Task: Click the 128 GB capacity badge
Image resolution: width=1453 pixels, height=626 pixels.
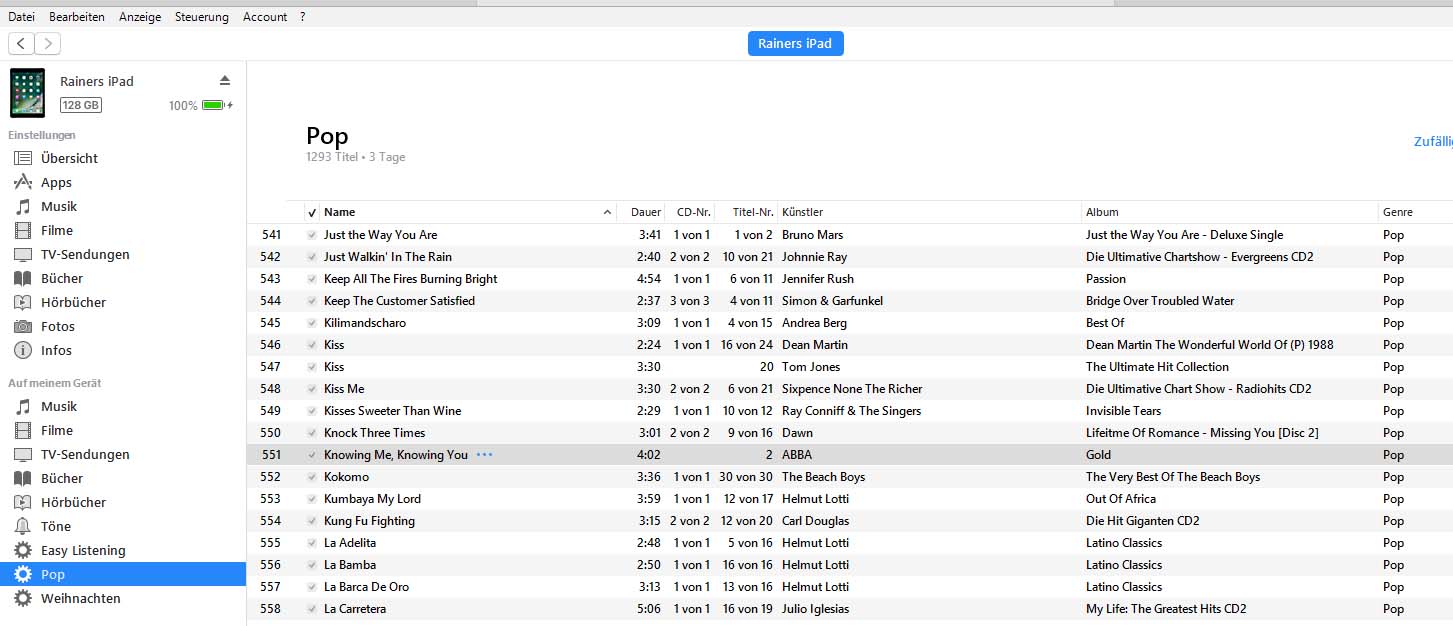Action: 81,105
